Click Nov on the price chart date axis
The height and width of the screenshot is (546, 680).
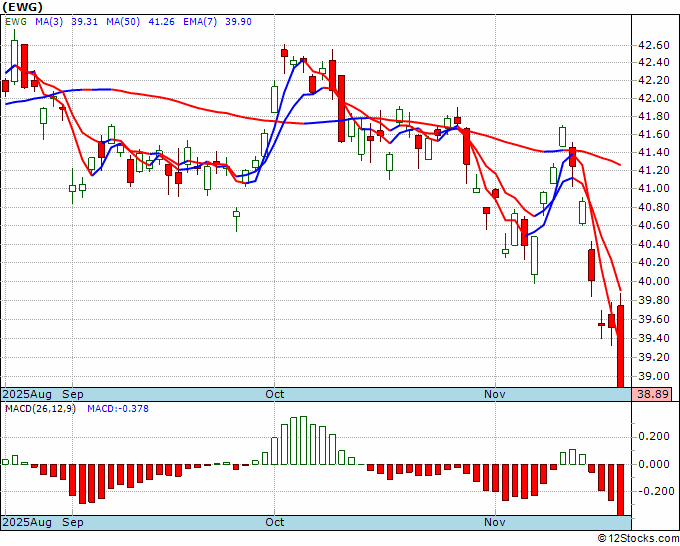(x=495, y=394)
